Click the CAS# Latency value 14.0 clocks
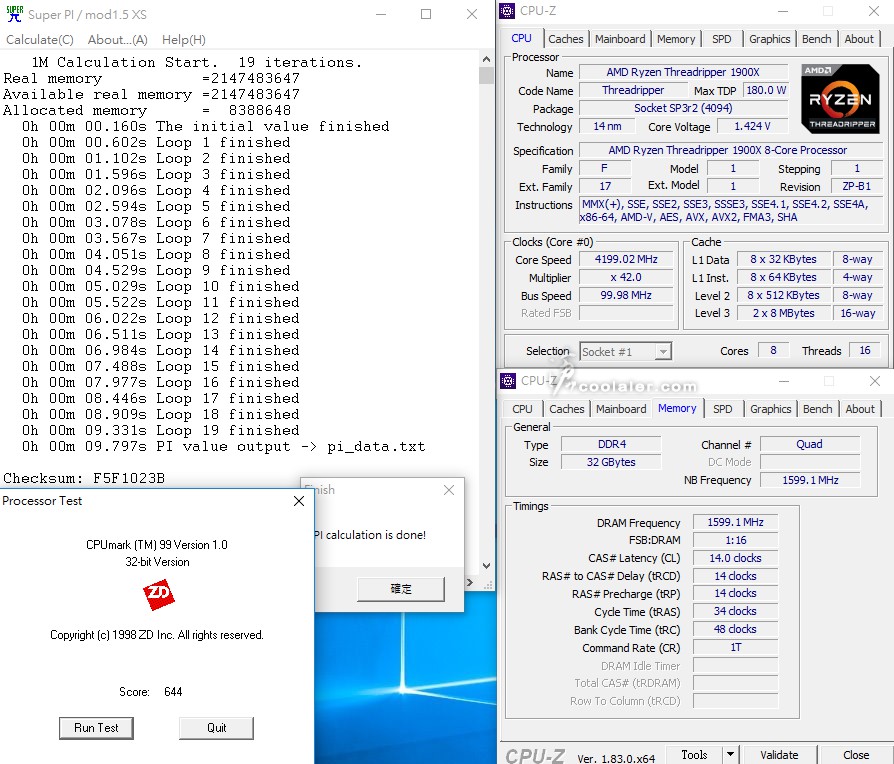Screen dimensions: 894x764 pyautogui.click(x=735, y=558)
